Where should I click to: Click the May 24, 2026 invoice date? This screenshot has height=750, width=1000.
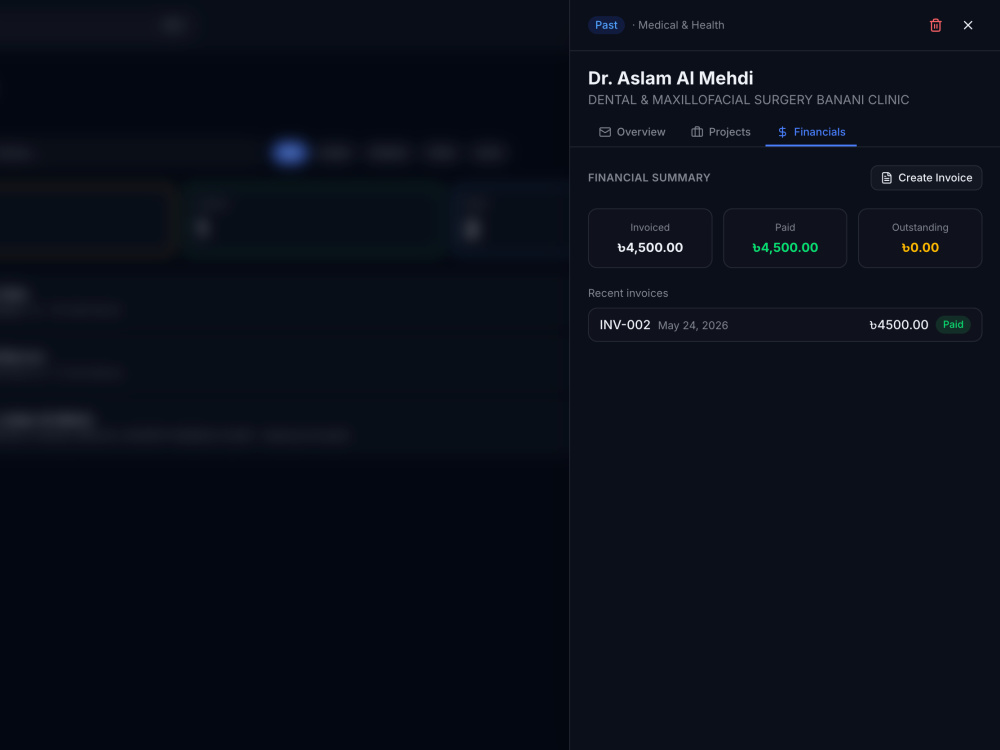point(693,325)
